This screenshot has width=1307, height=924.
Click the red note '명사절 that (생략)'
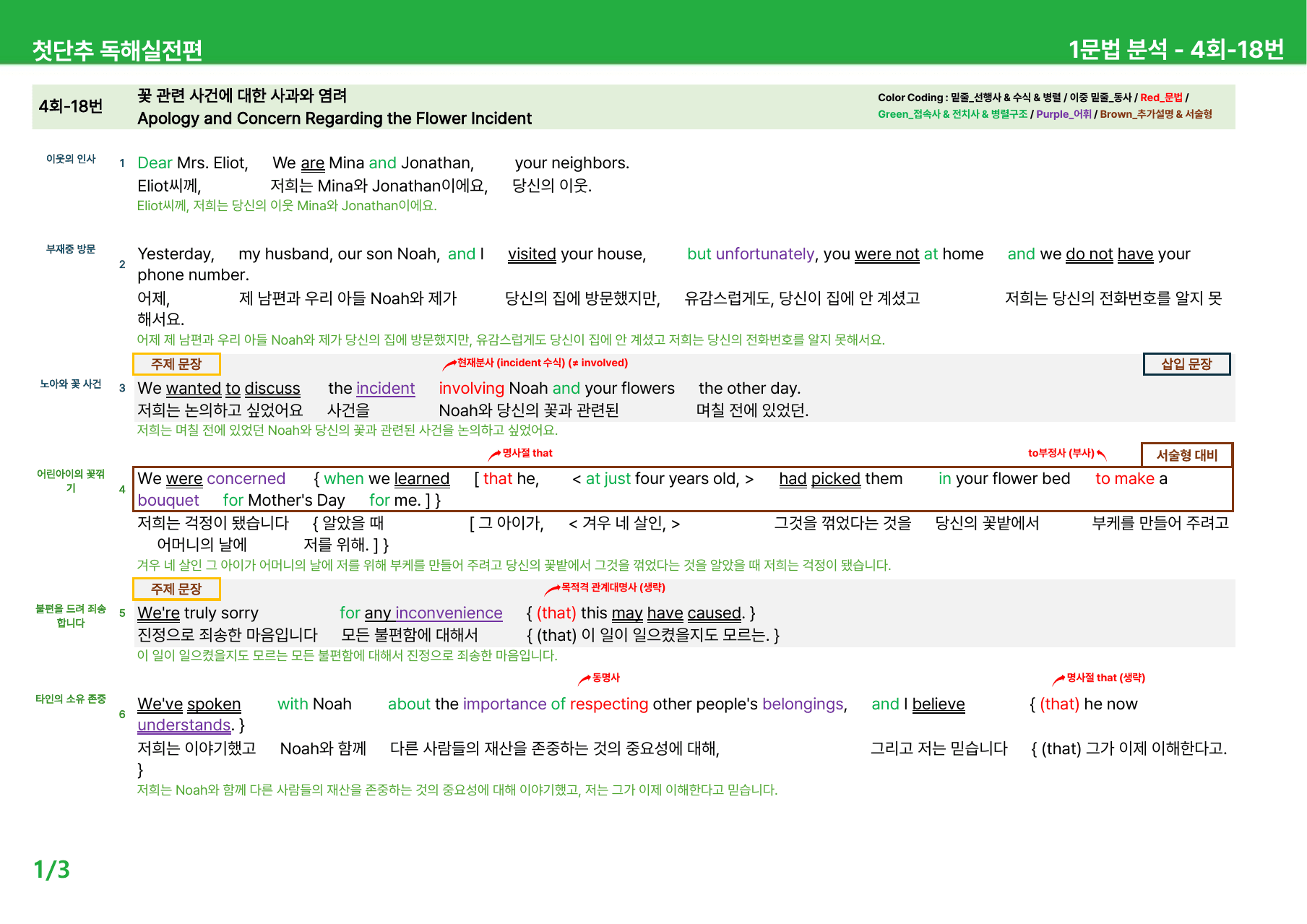tap(1105, 678)
